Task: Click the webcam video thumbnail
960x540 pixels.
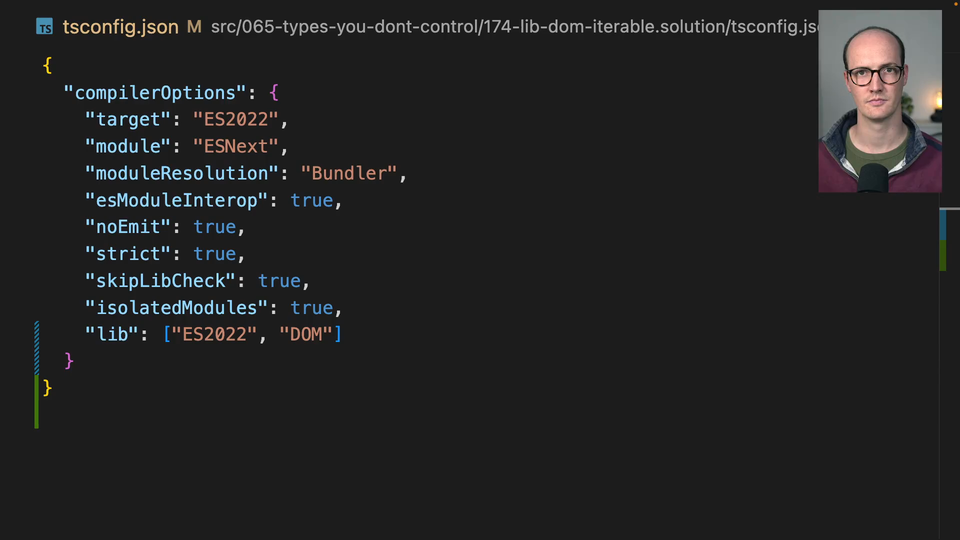Action: coord(879,101)
